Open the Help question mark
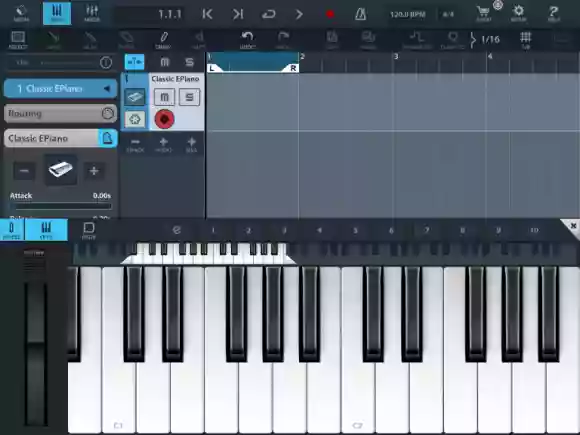The width and height of the screenshot is (580, 435). (x=553, y=13)
